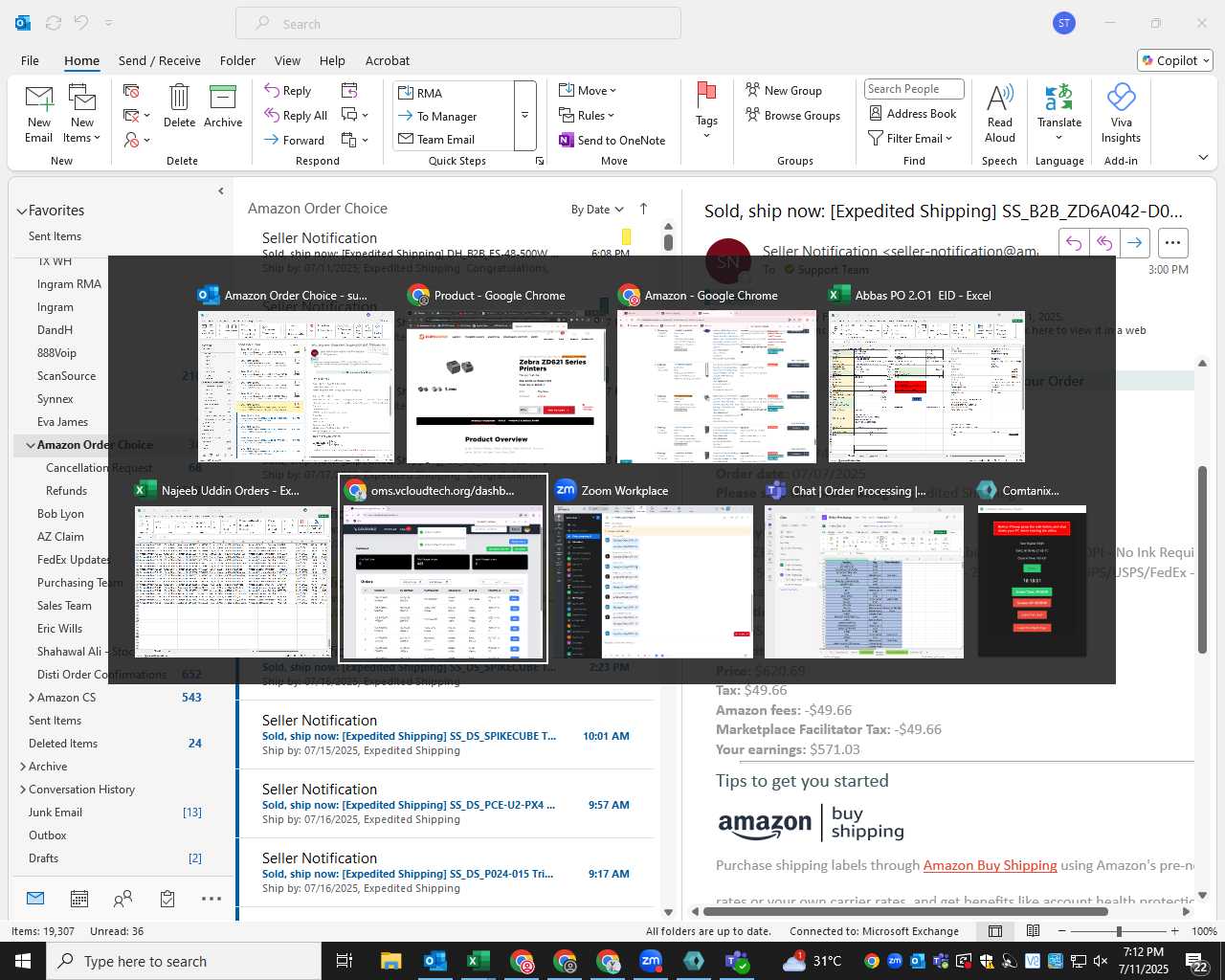Click reading pane Reply arrow icon
The height and width of the screenshot is (980, 1225).
pos(1074,243)
